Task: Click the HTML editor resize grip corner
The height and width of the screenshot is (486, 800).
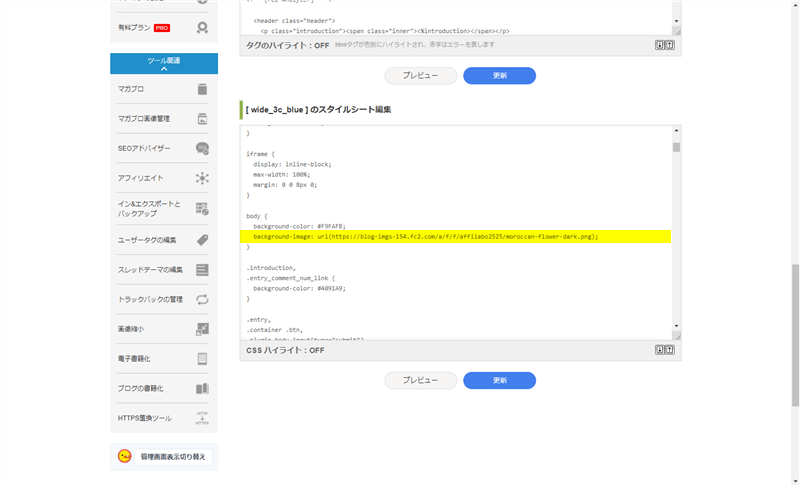Action: coord(677,32)
